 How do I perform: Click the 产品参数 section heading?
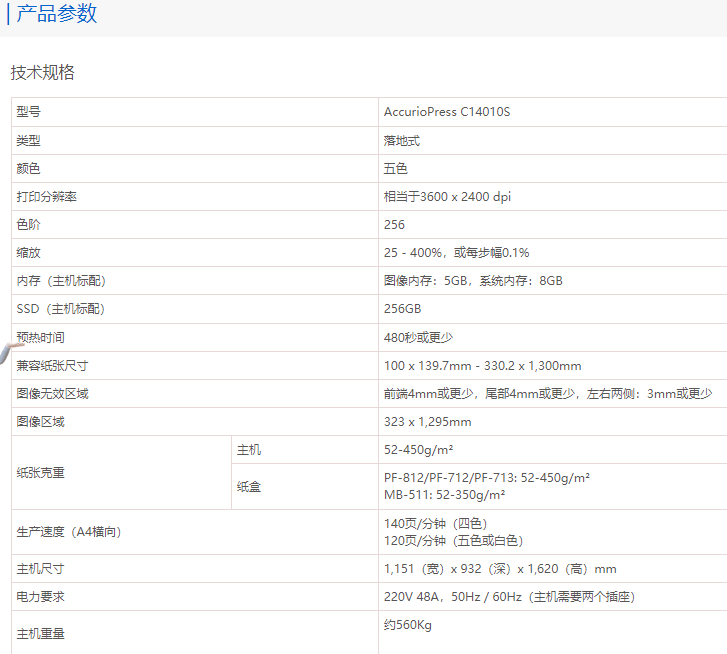[x=57, y=13]
